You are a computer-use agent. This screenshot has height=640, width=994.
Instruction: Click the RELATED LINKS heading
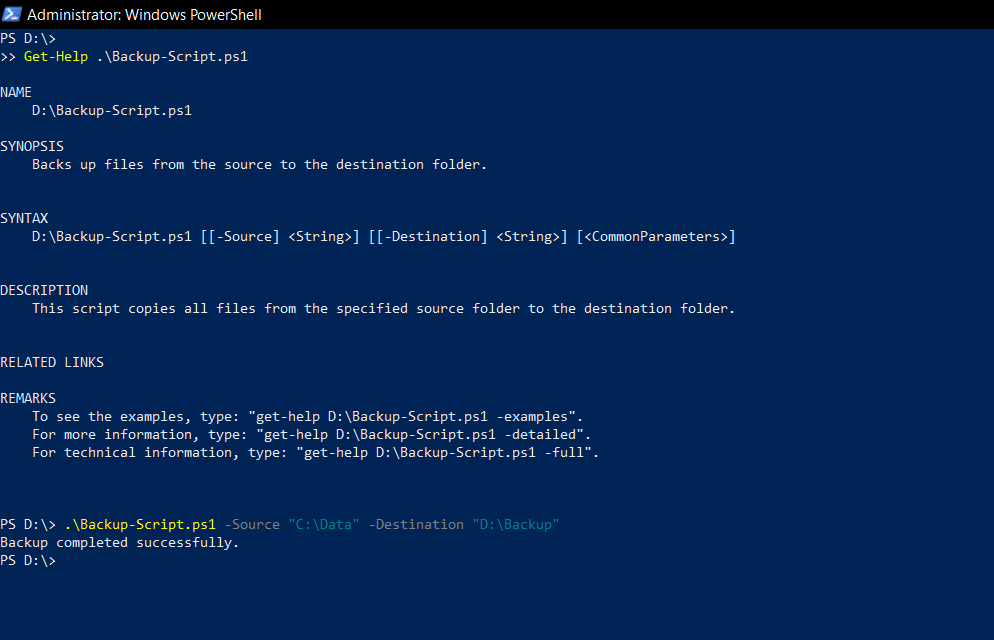(x=52, y=362)
